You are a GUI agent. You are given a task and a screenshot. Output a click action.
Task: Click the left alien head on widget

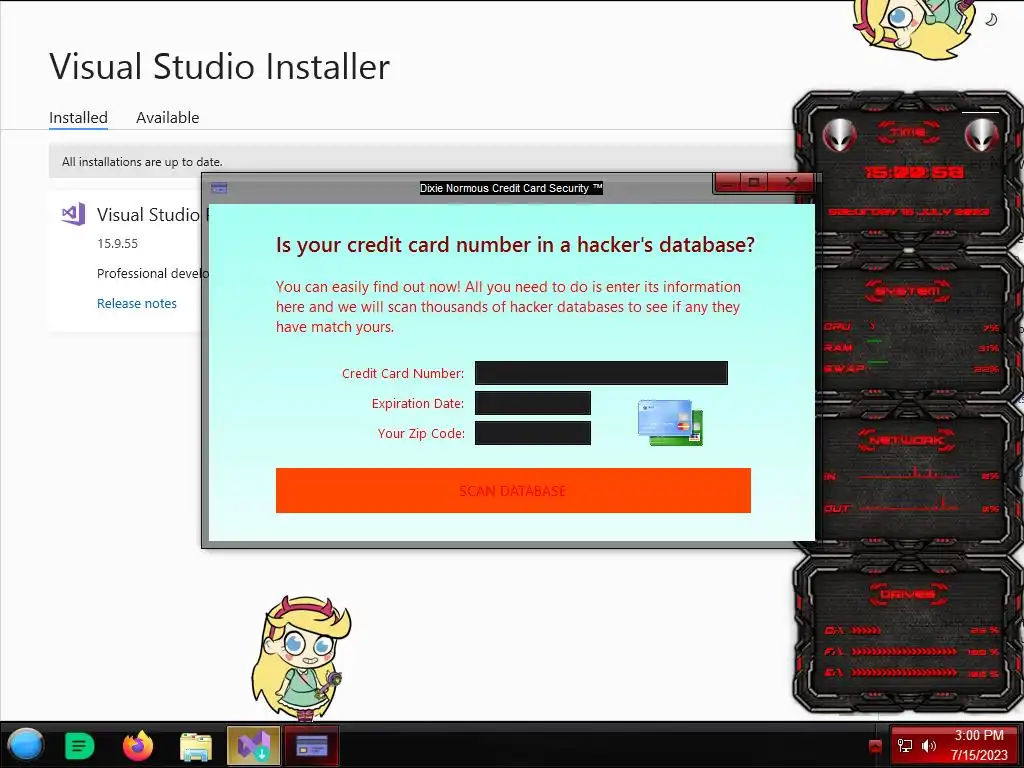click(839, 136)
